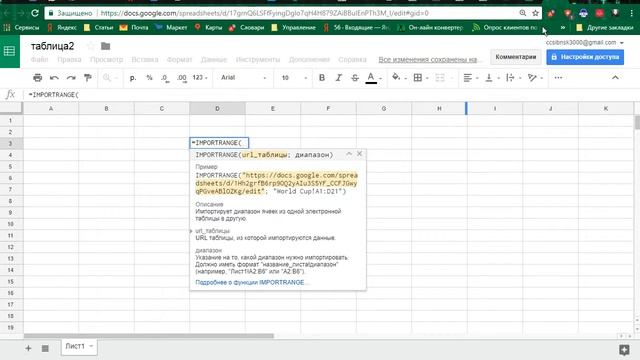This screenshot has width=640, height=360.
Task: Format cell as currency (р.)
Action: point(133,78)
